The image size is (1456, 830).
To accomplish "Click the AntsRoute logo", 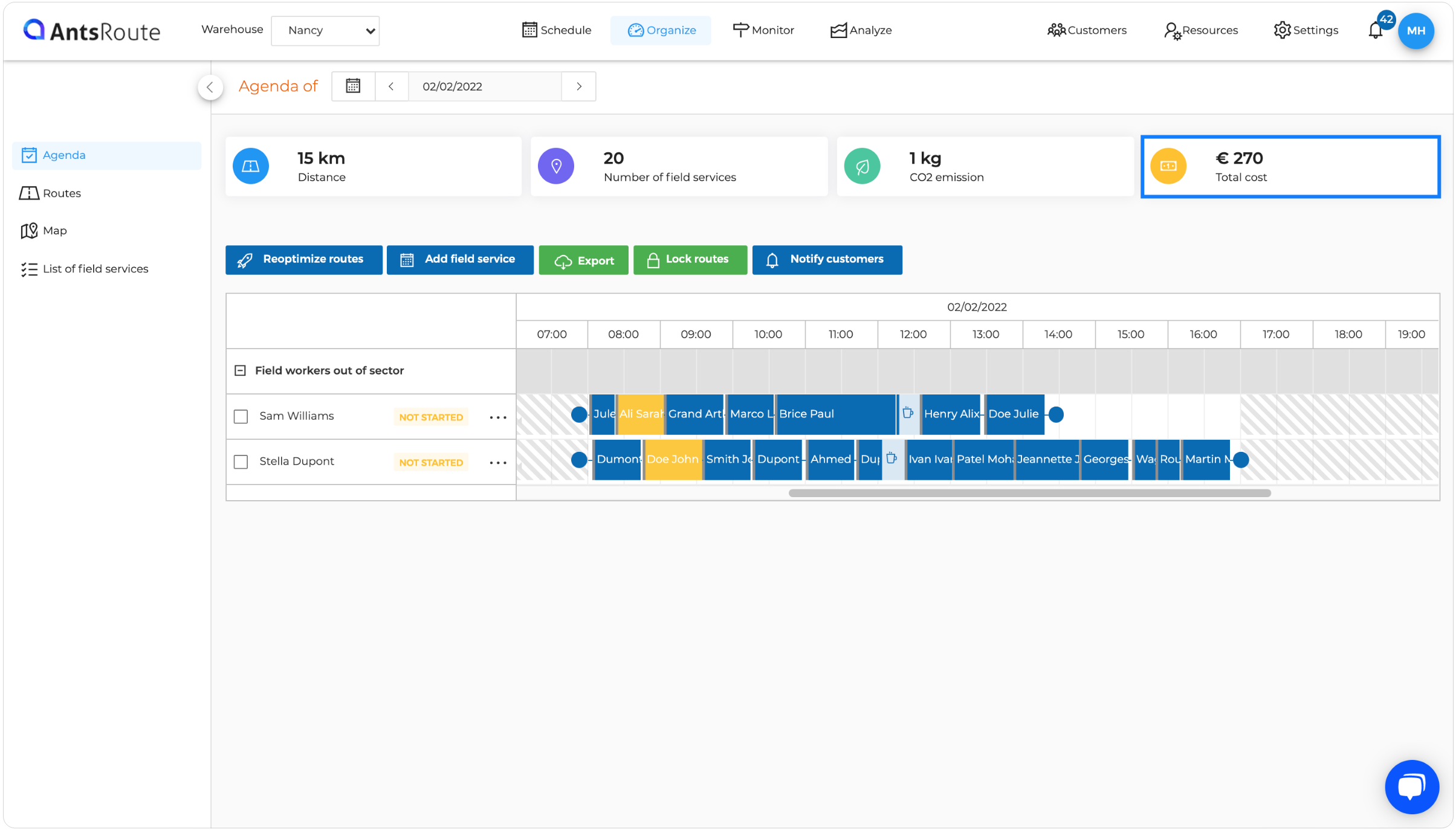I will point(92,30).
